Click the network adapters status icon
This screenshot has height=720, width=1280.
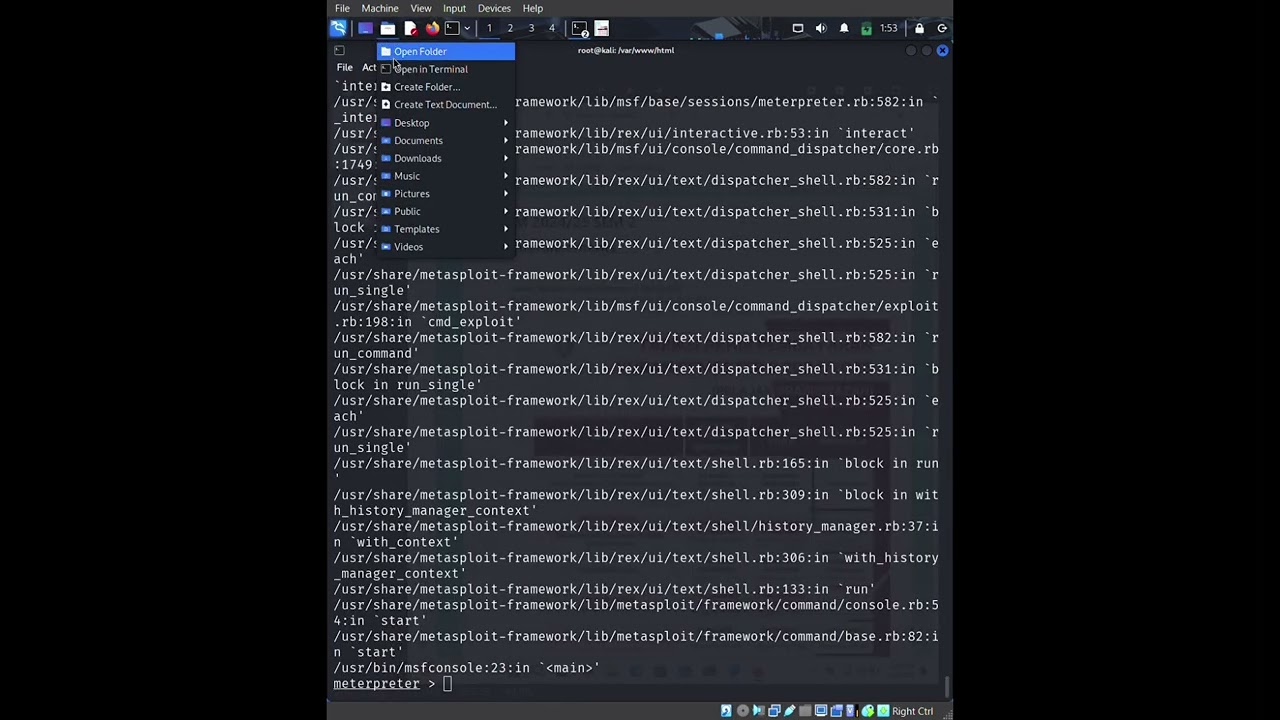774,711
